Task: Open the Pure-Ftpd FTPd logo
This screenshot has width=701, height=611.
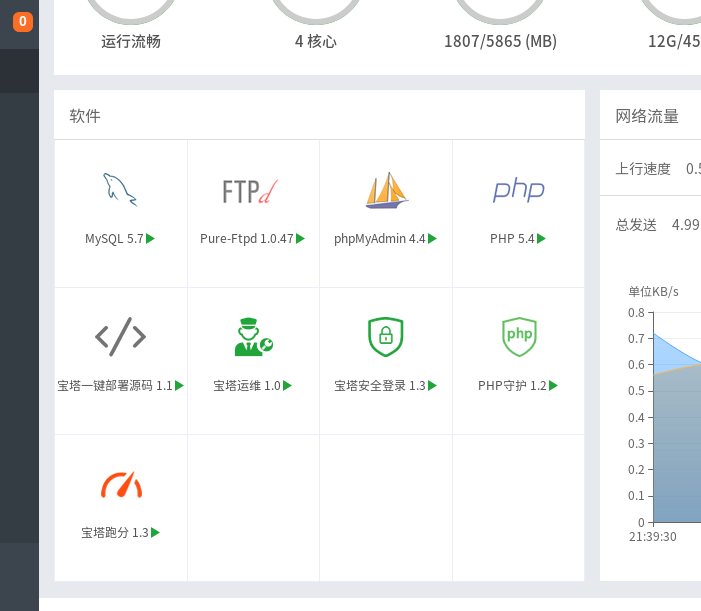Action: [x=250, y=191]
